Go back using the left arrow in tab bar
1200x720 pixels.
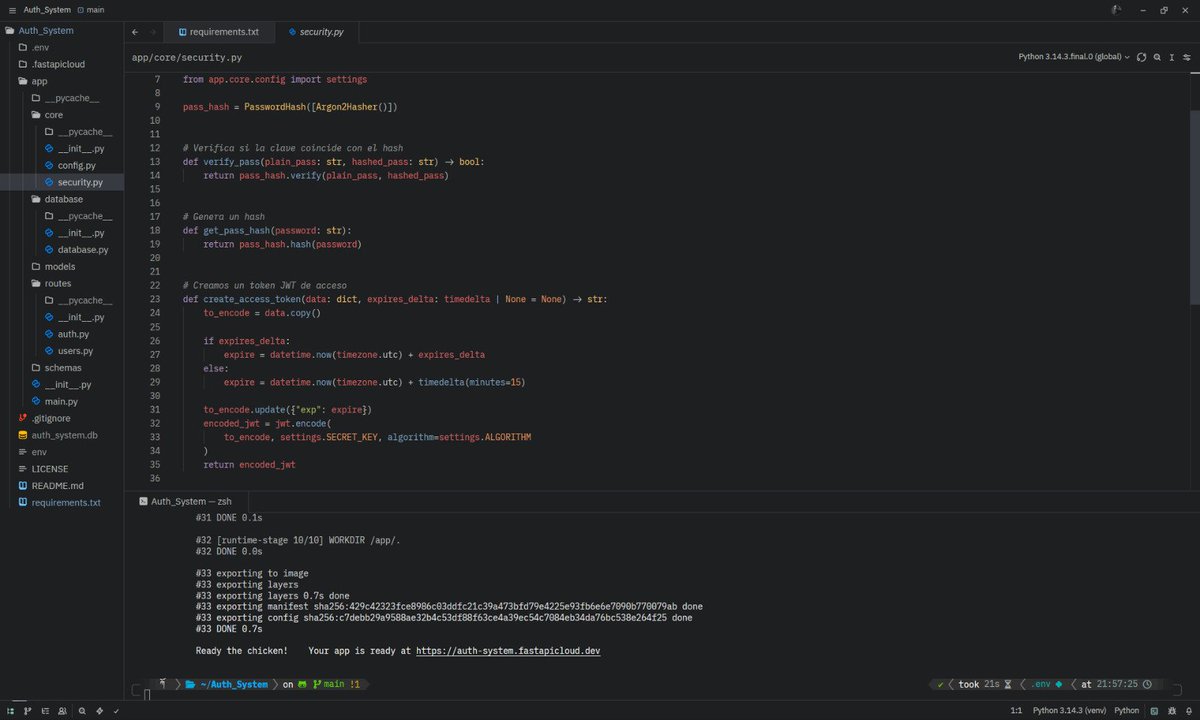click(137, 32)
